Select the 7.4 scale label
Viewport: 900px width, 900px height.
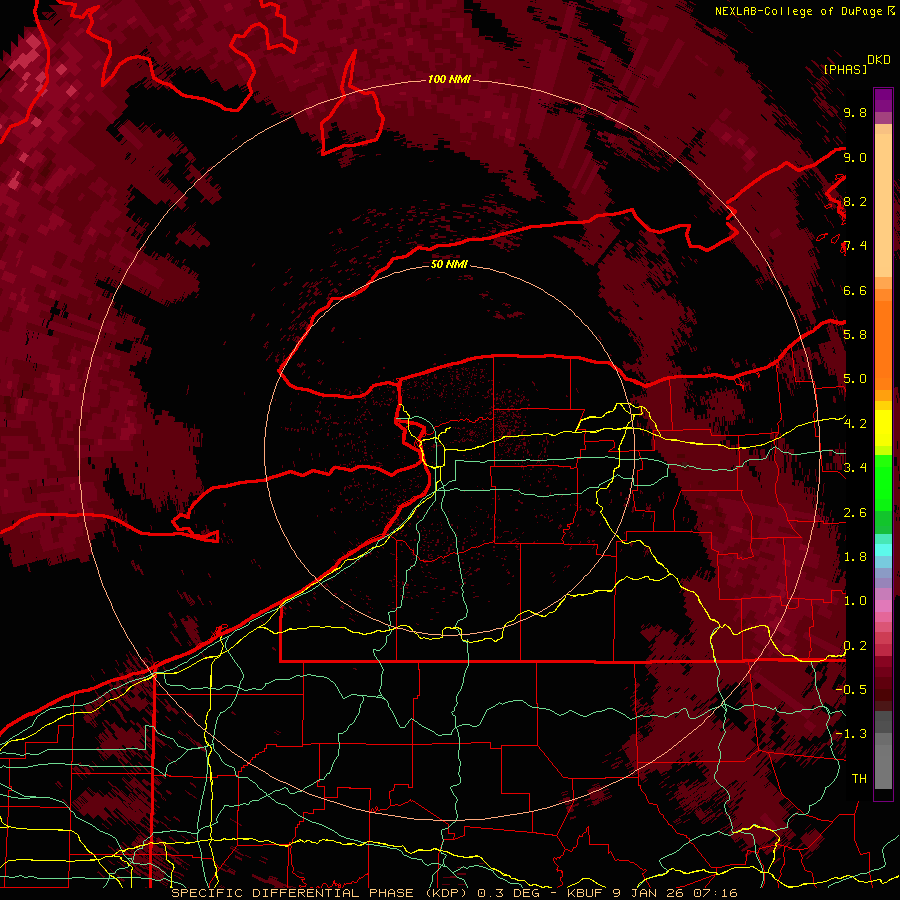[x=855, y=246]
